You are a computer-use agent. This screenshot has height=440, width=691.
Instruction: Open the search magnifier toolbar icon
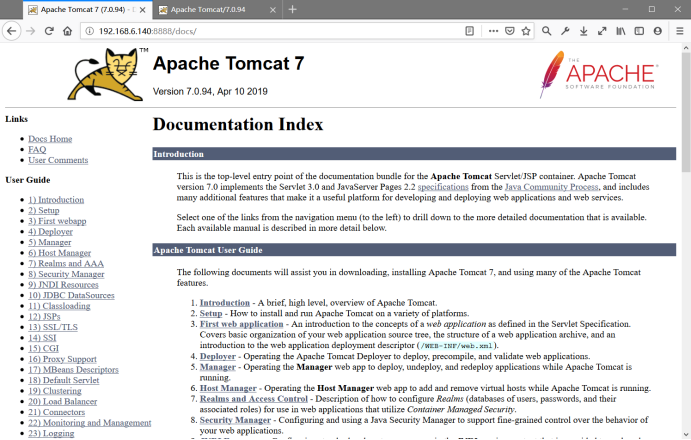[546, 31]
